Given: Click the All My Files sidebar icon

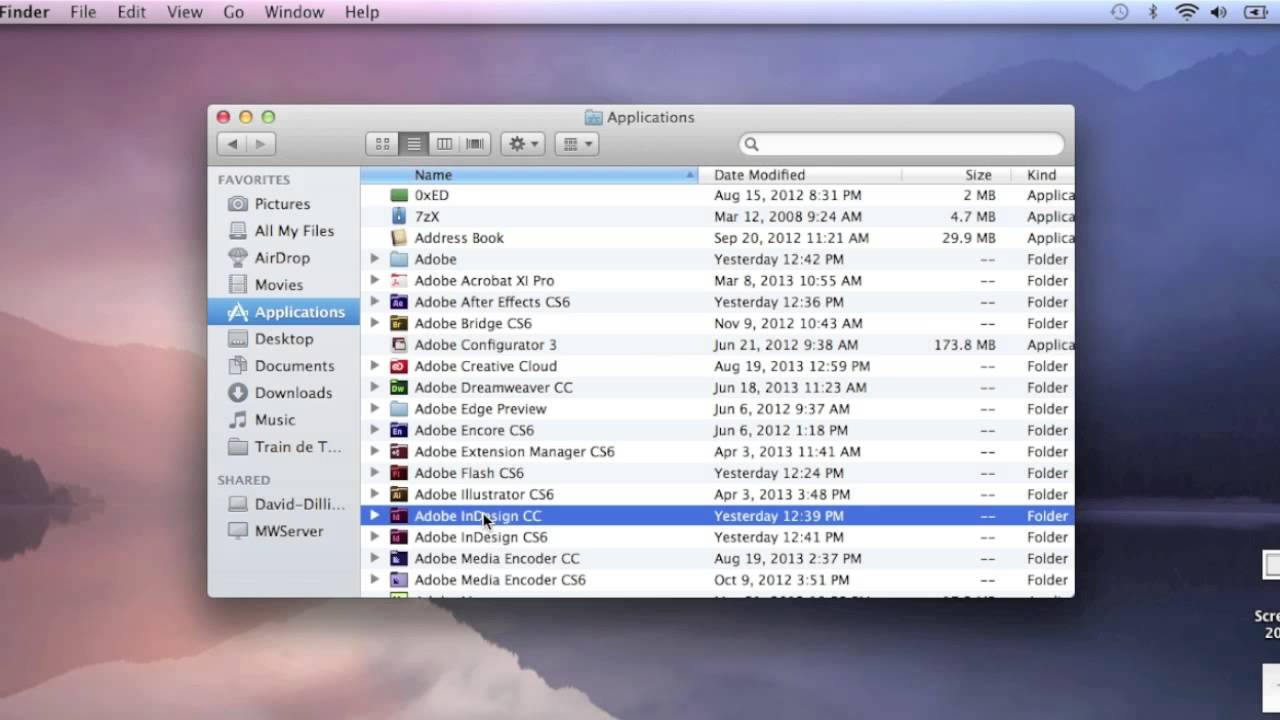Looking at the screenshot, I should point(237,231).
